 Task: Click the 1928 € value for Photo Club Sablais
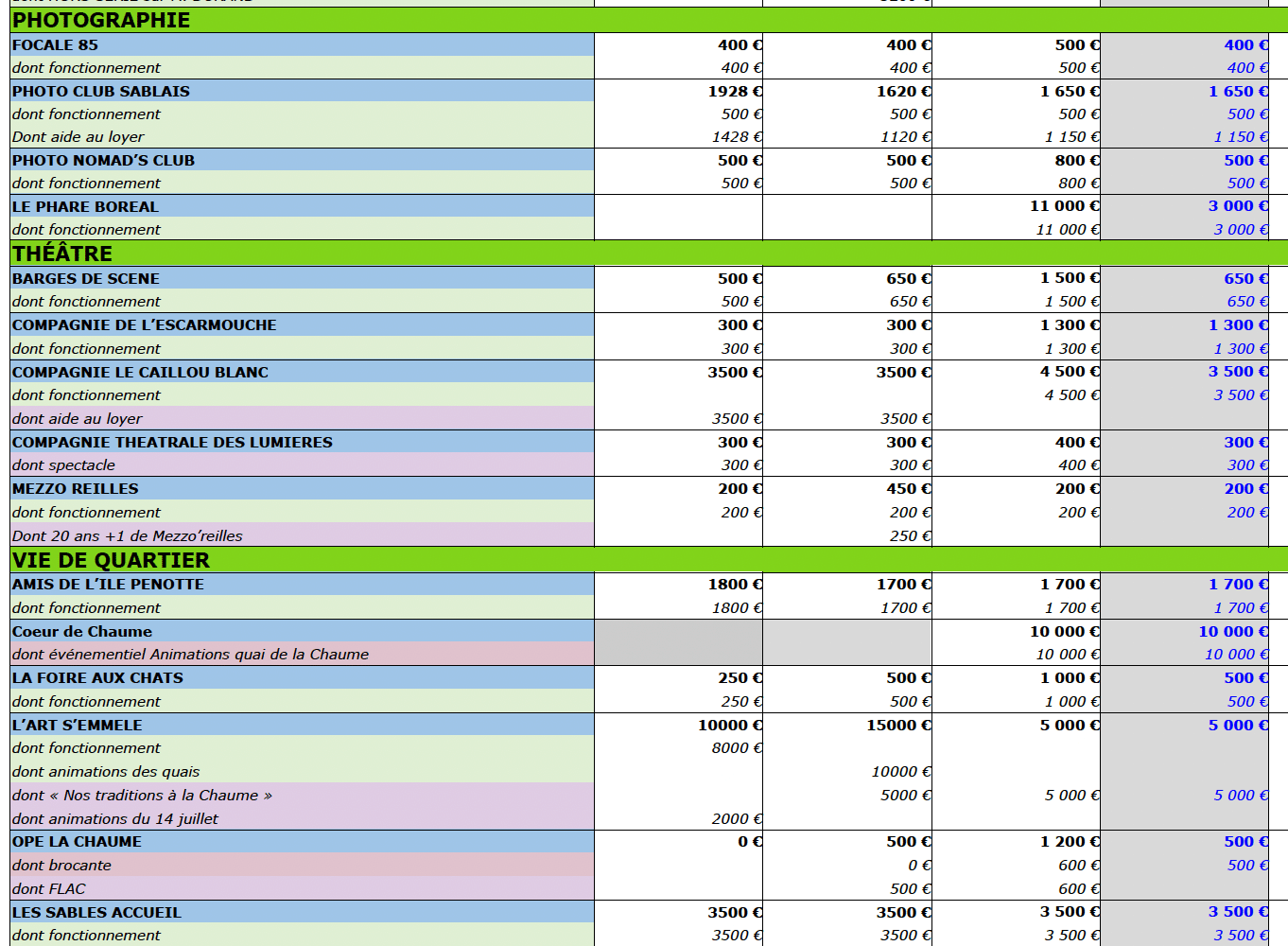735,91
